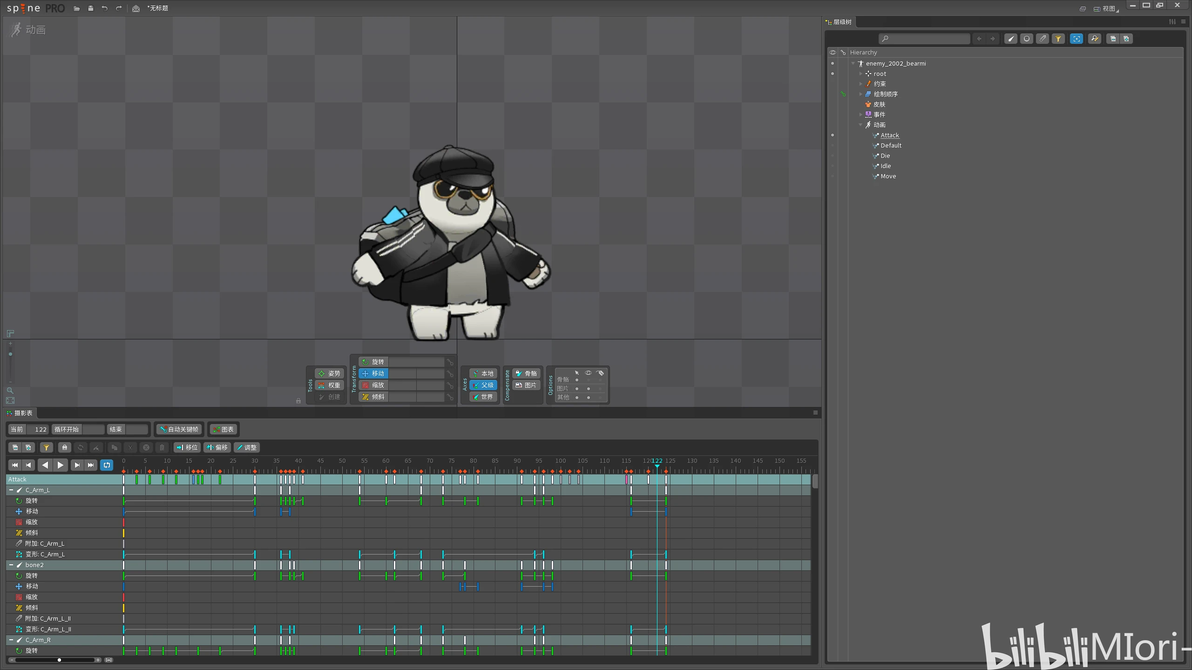Select the Die animation
The height and width of the screenshot is (670, 1192).
(x=885, y=156)
